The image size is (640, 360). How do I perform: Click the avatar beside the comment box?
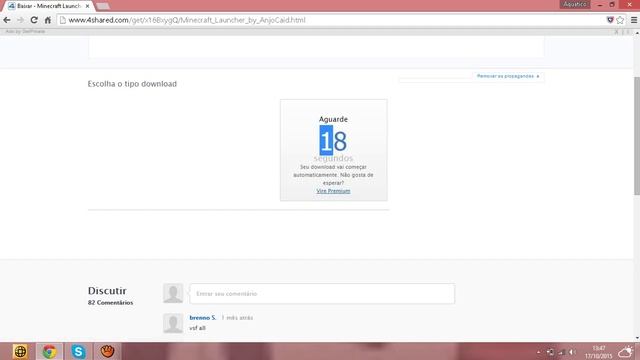pos(173,293)
